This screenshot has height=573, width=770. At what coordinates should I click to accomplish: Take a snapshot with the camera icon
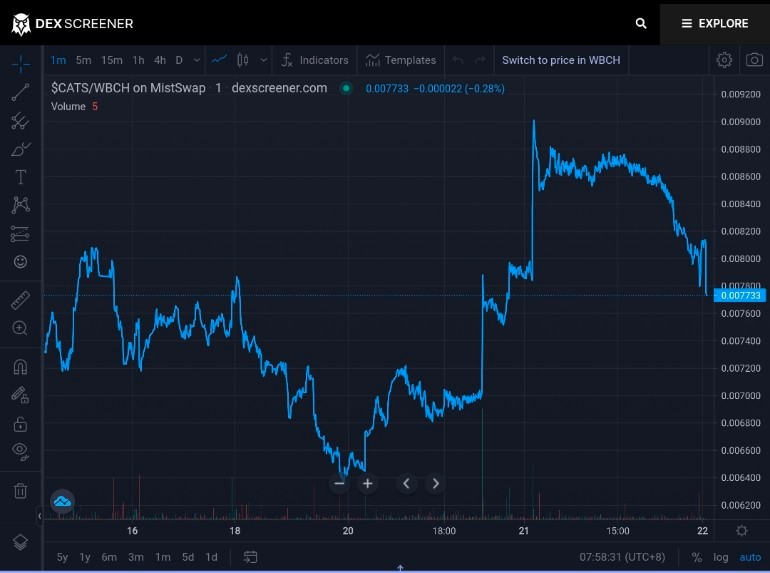pyautogui.click(x=754, y=60)
